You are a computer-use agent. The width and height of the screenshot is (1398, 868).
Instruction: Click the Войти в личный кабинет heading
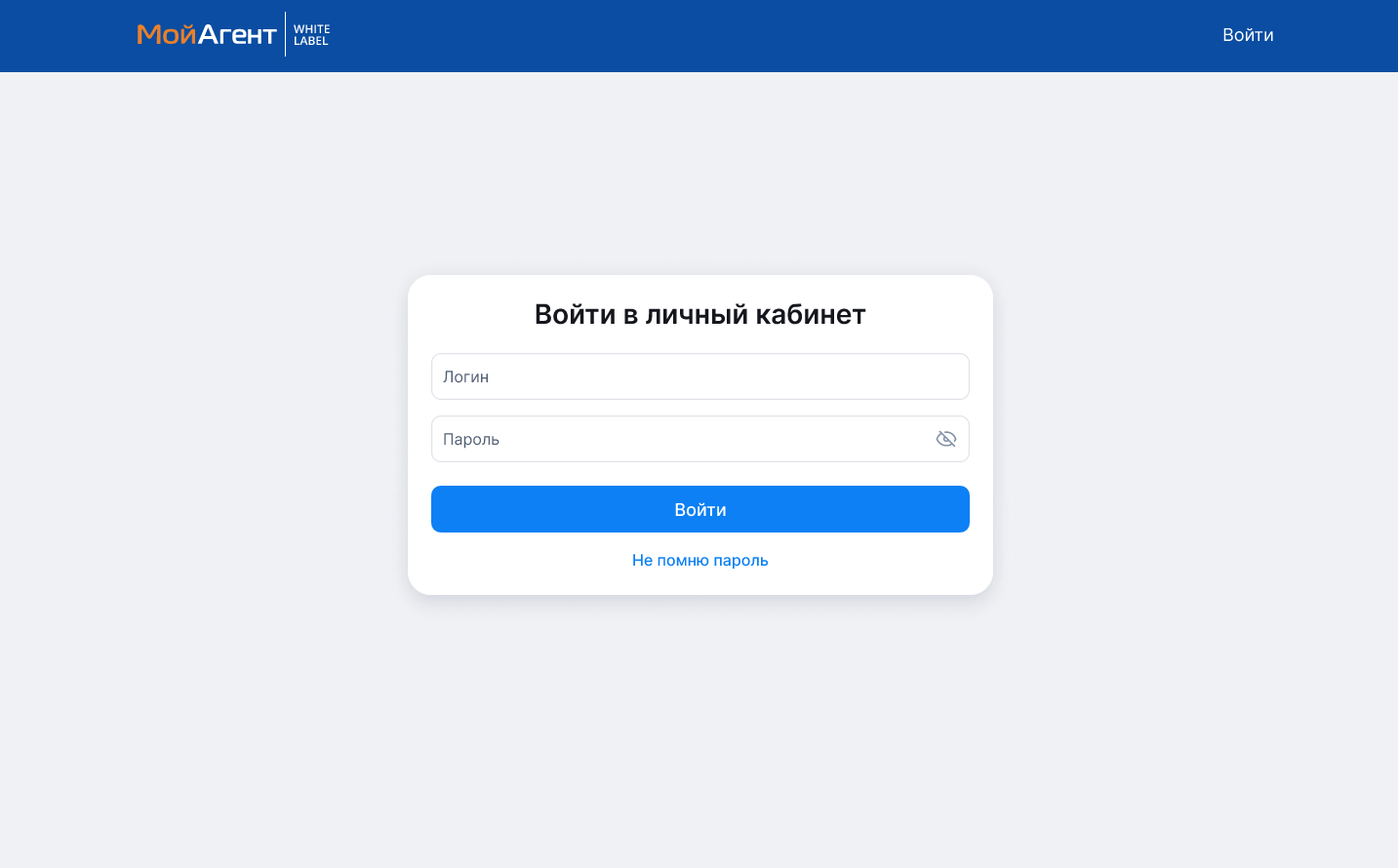[699, 314]
